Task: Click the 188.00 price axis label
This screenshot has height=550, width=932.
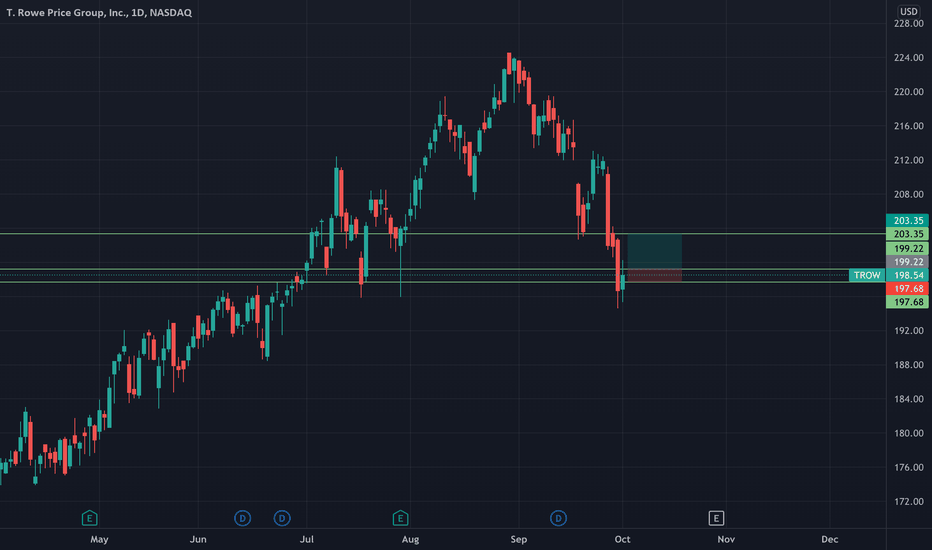Action: click(x=909, y=365)
